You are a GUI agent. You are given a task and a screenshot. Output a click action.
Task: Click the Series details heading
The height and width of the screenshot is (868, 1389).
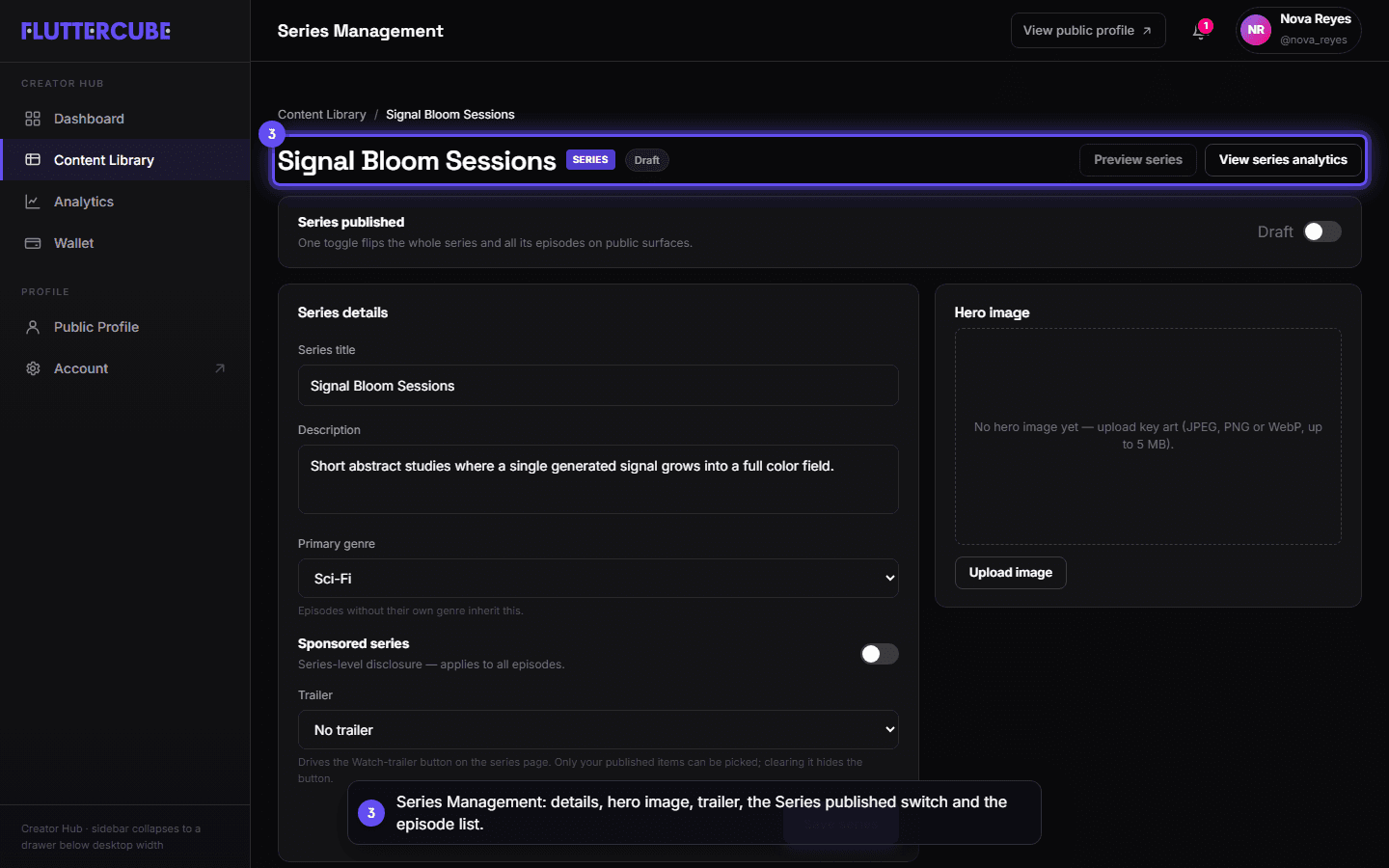pos(342,312)
